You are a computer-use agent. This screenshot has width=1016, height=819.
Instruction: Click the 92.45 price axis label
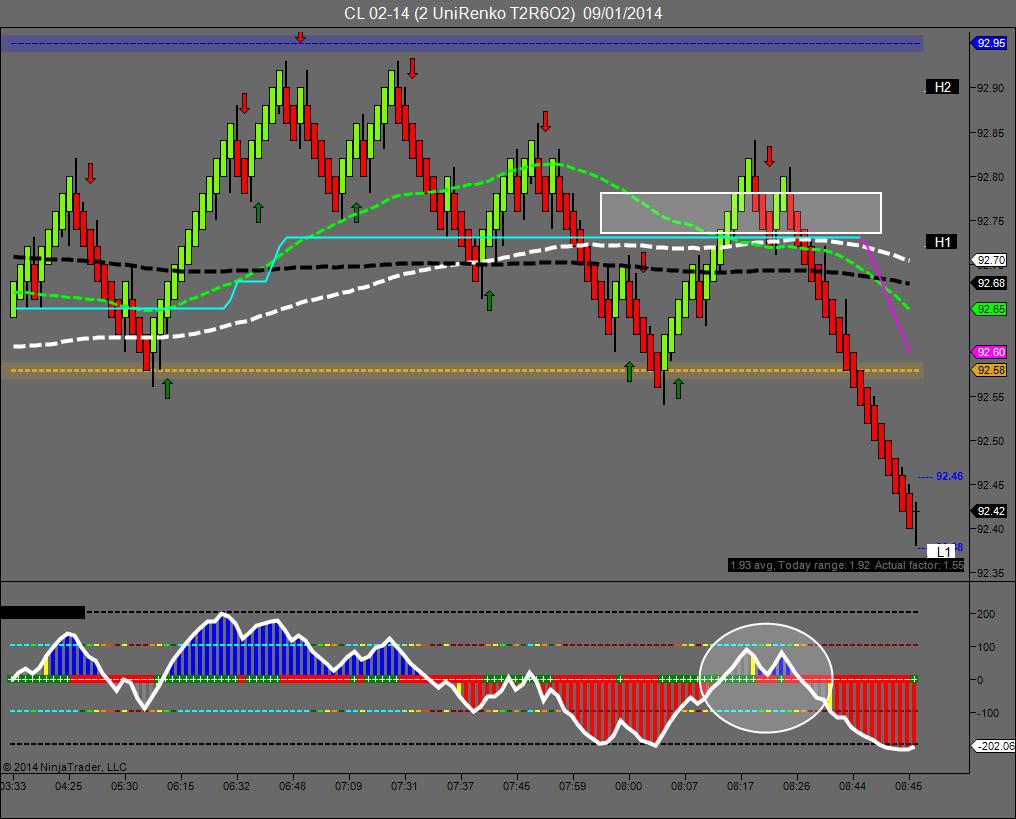click(990, 485)
